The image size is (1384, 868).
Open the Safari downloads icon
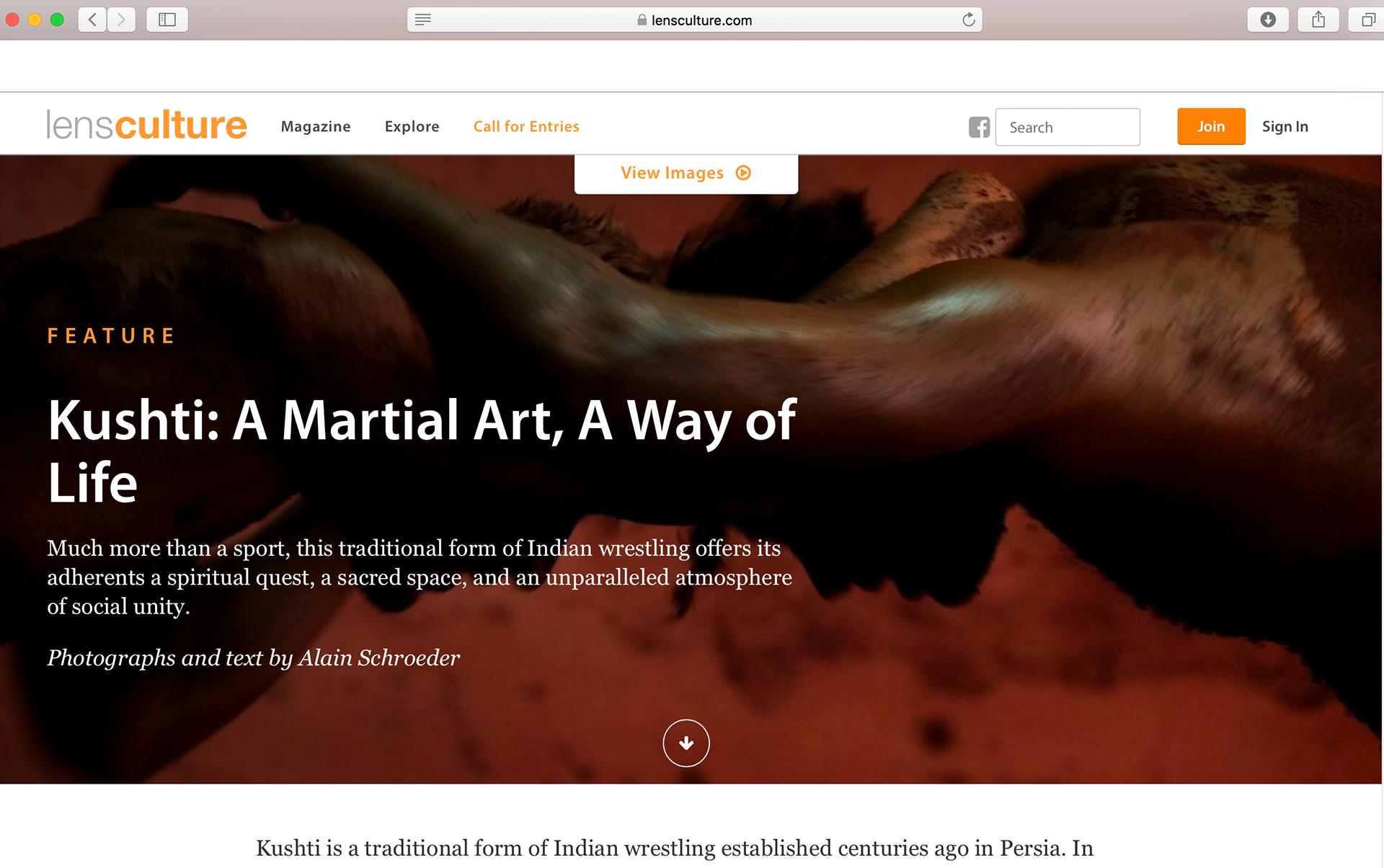click(x=1268, y=19)
